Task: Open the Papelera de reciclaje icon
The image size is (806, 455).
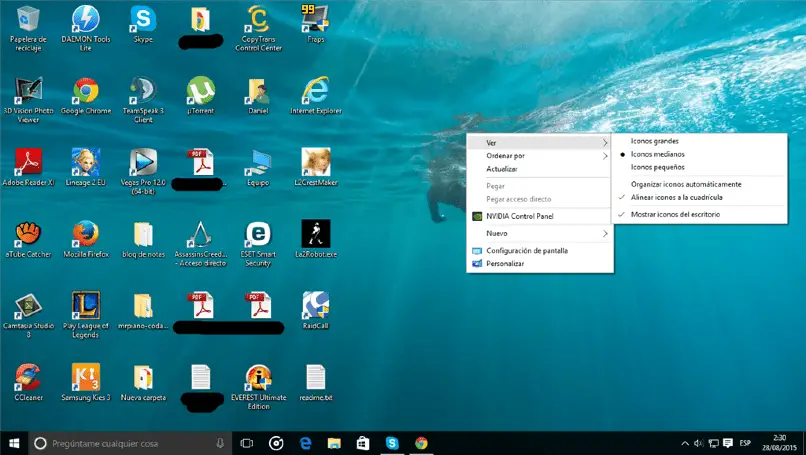Action: pos(29,20)
